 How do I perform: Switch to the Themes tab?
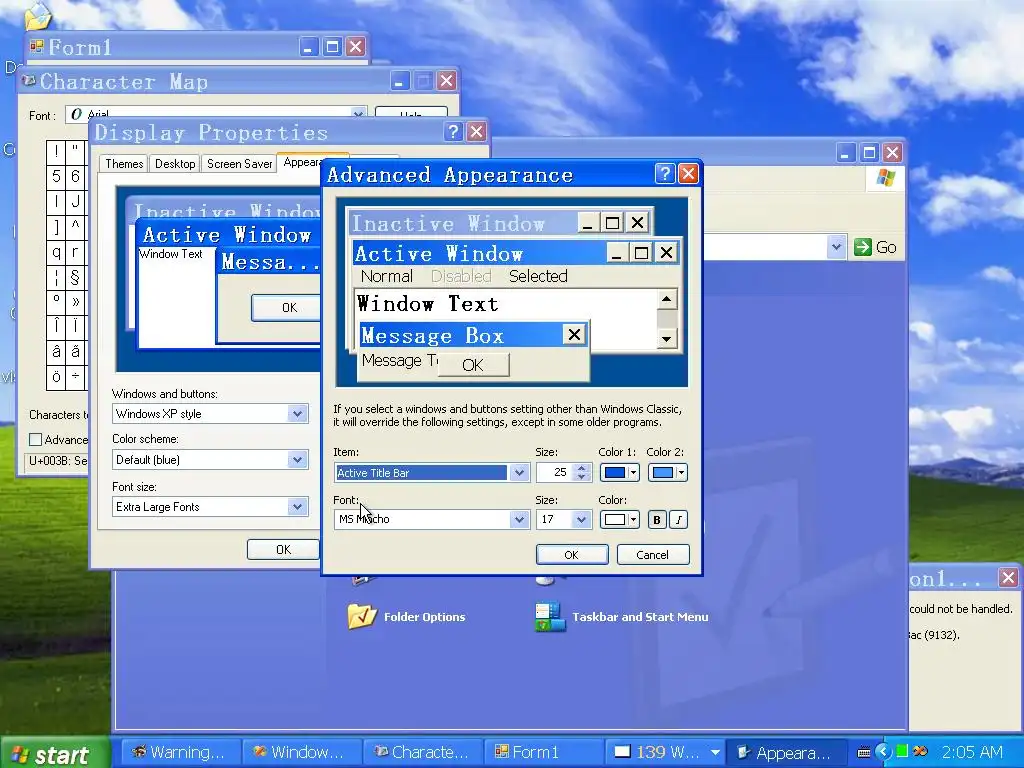pyautogui.click(x=124, y=164)
